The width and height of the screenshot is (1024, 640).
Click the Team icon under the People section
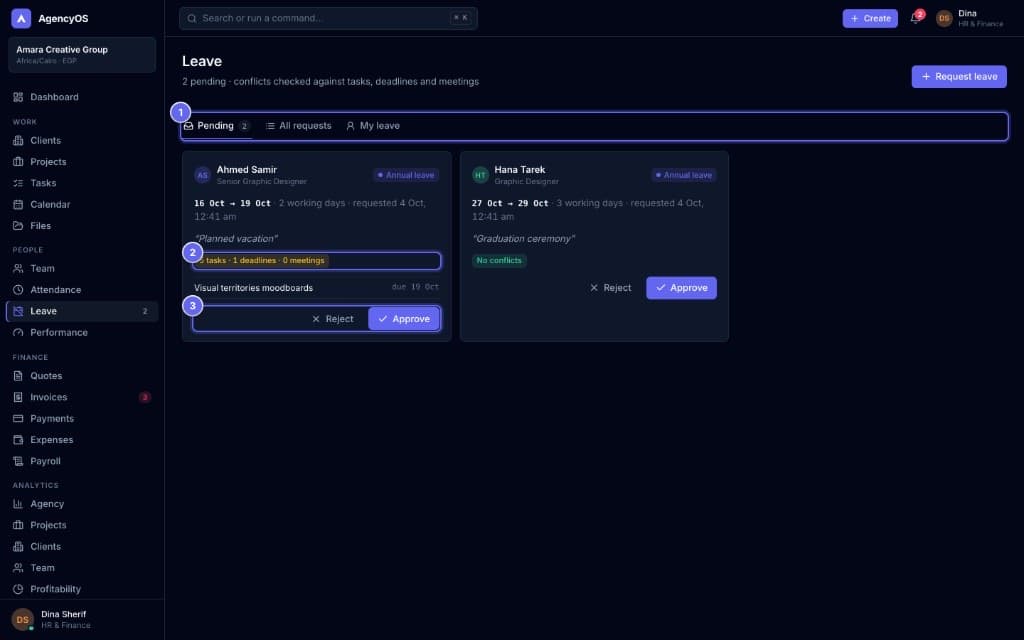click(18, 268)
